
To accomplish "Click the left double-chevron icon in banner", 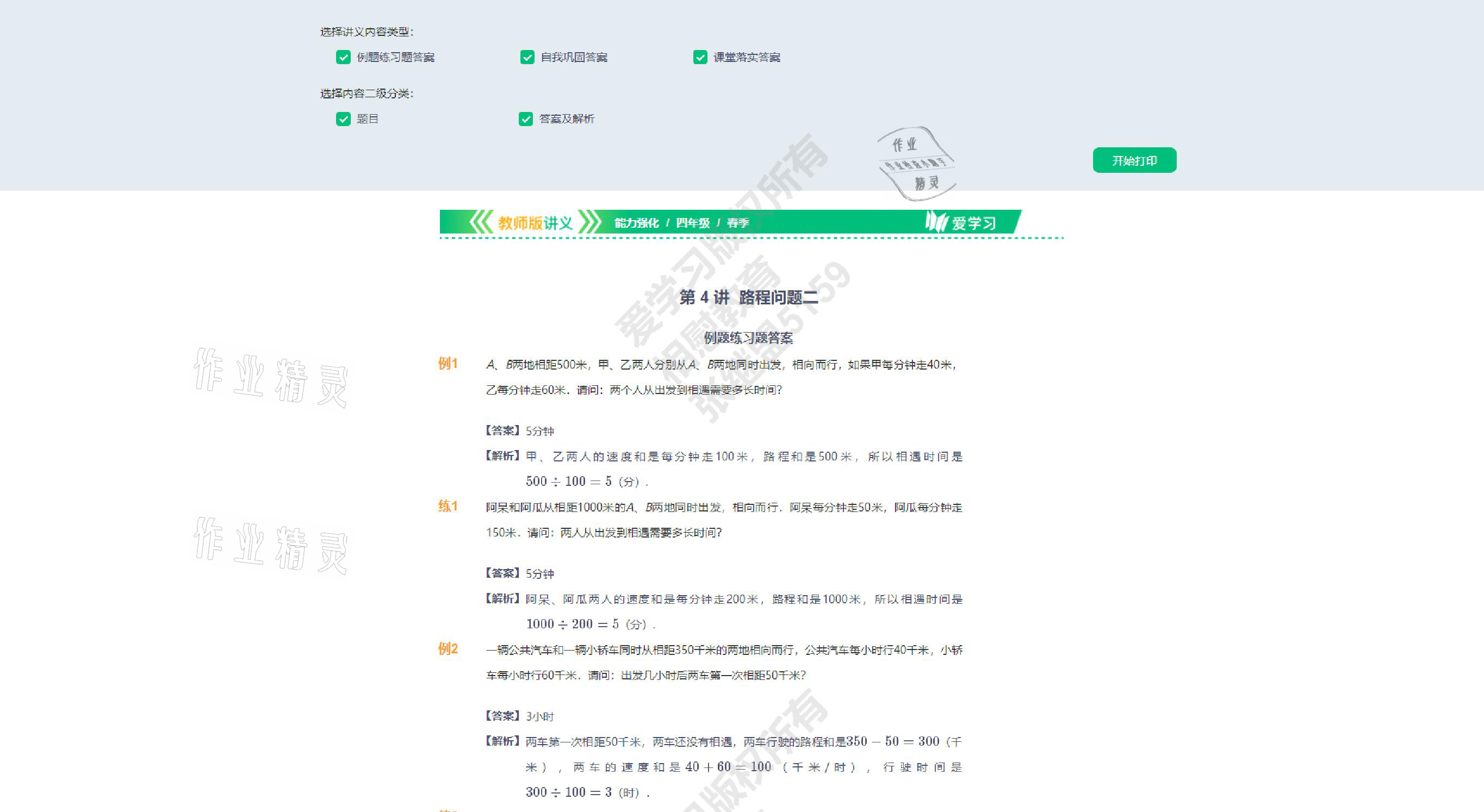I will 481,222.
